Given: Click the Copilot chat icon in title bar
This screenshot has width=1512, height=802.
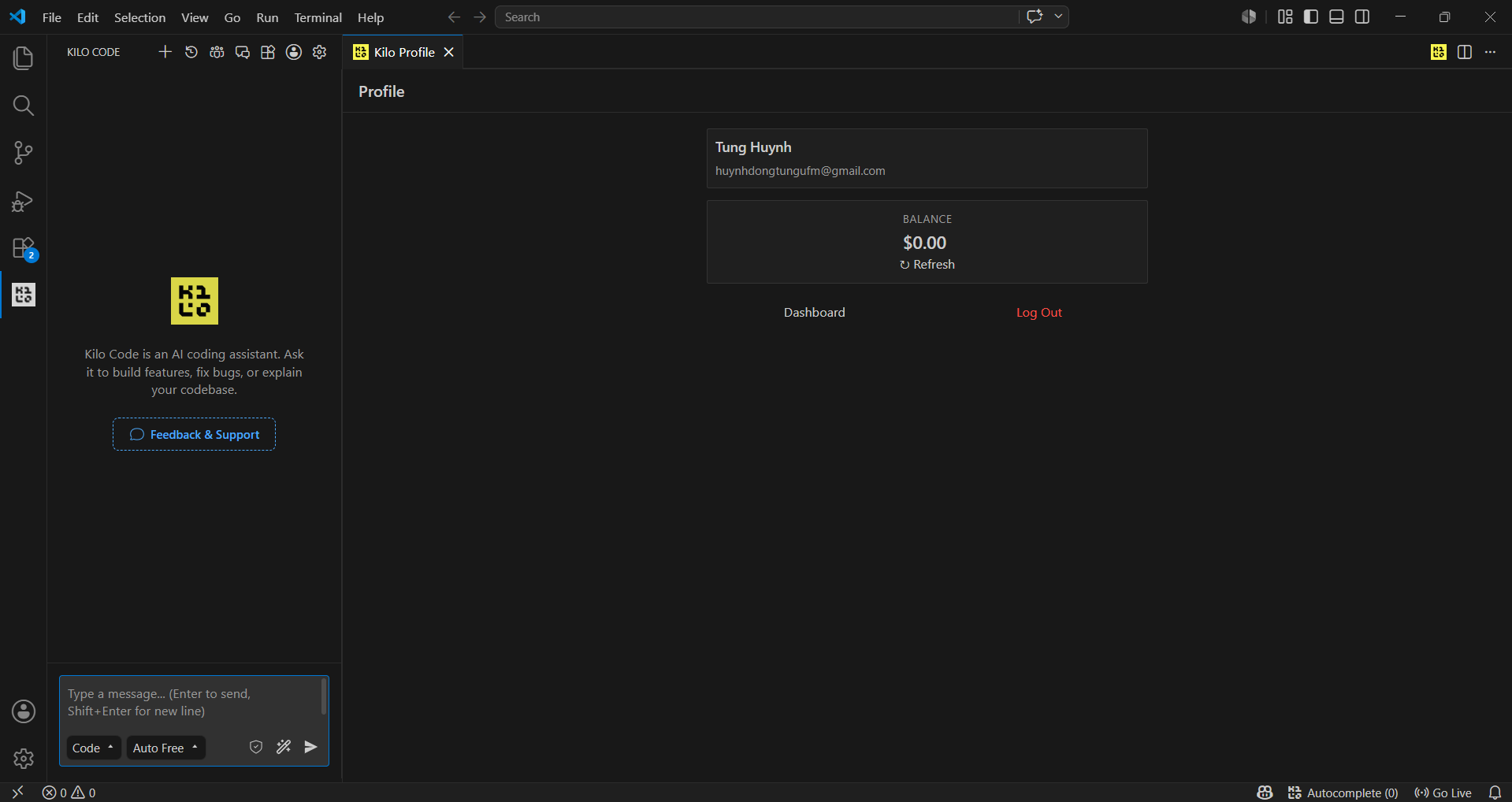Looking at the screenshot, I should [x=1035, y=17].
